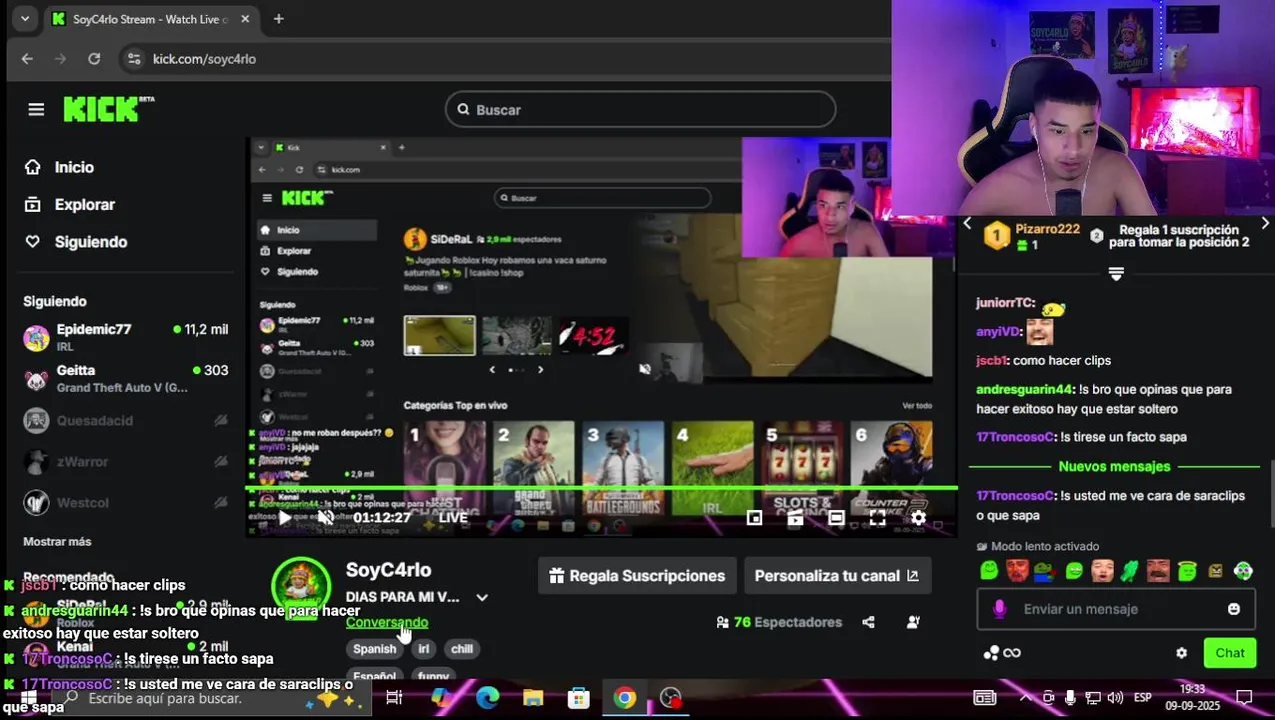Click Regala Suscripciones button

click(637, 576)
